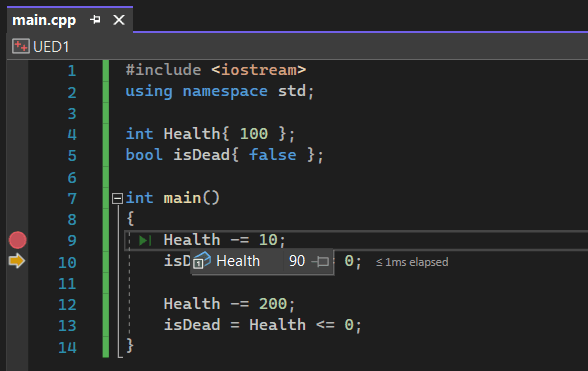This screenshot has width=588, height=371.
Task: Click the '#include <iostream>' line
Action: pyautogui.click(x=216, y=70)
